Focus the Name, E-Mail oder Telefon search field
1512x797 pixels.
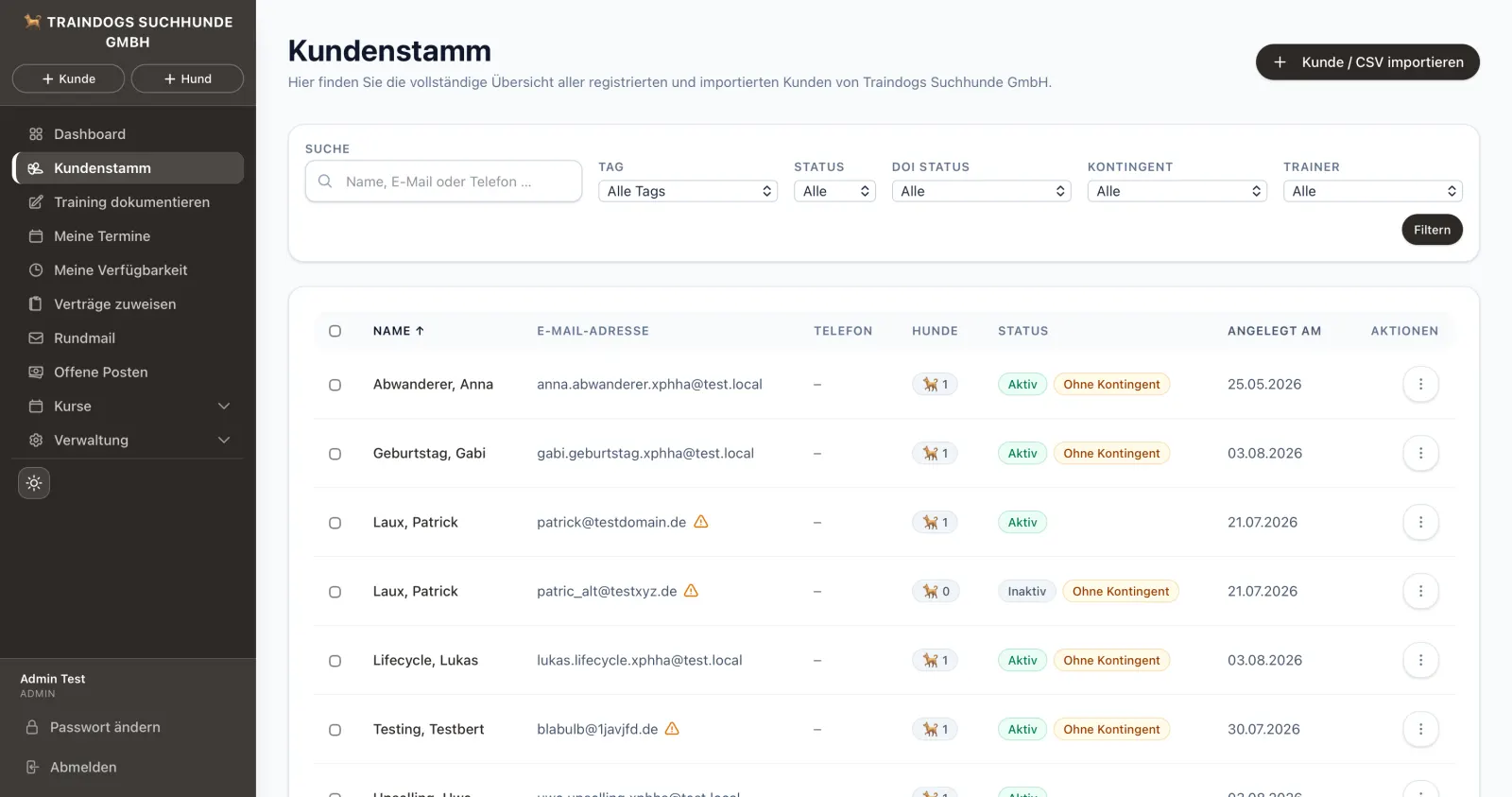443,182
